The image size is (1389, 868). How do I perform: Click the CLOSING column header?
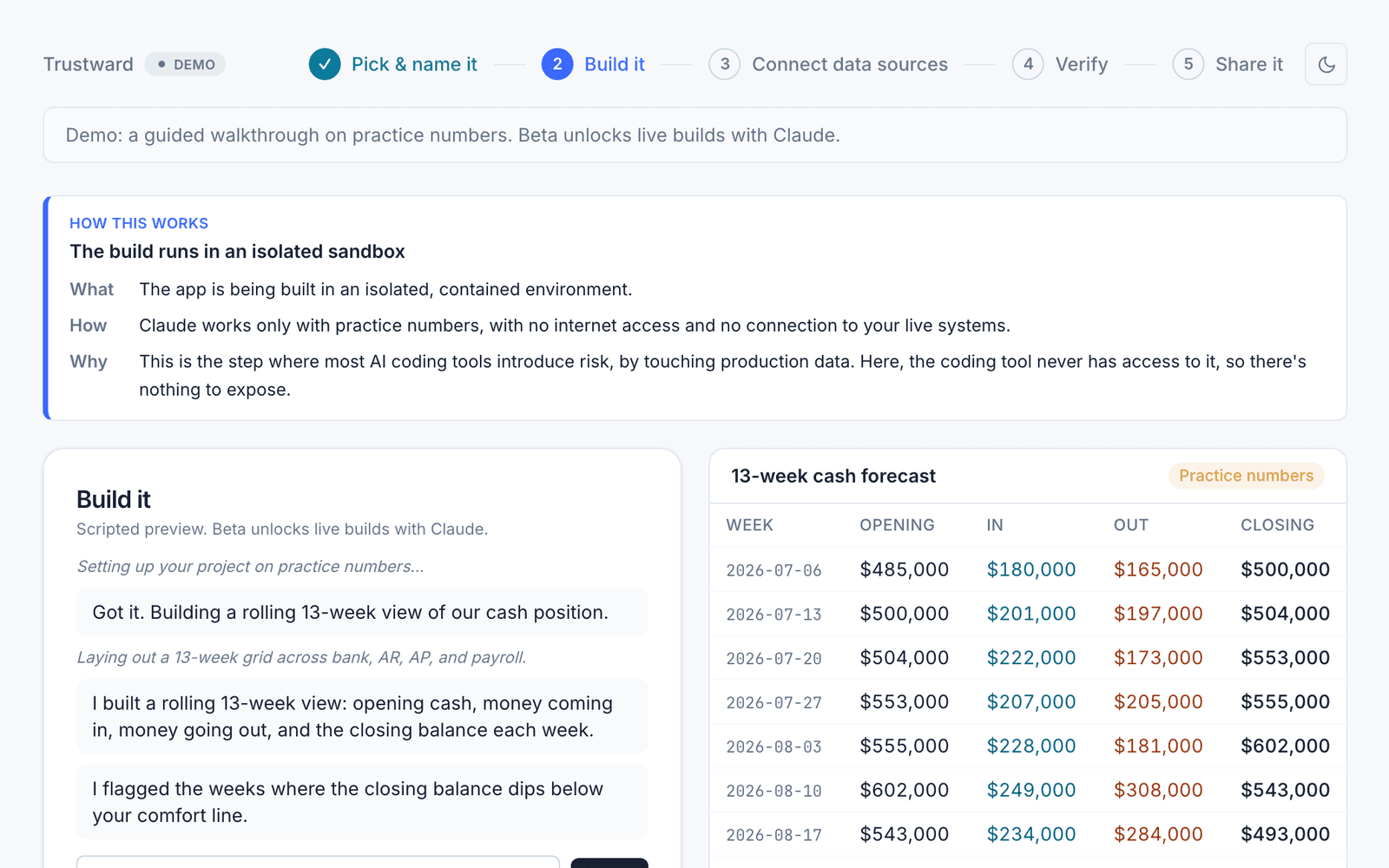coord(1277,525)
